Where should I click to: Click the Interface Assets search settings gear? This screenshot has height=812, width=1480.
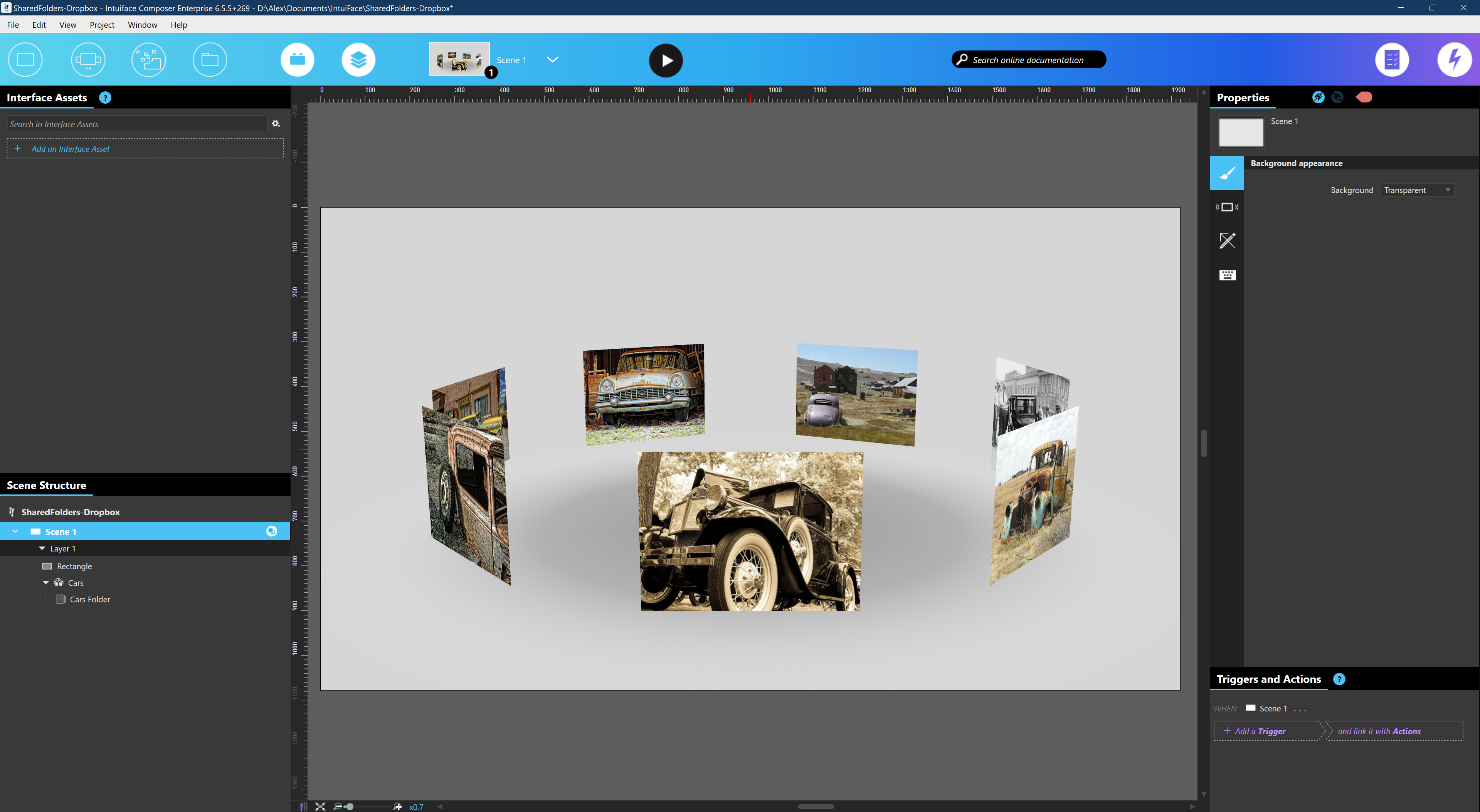(x=276, y=124)
